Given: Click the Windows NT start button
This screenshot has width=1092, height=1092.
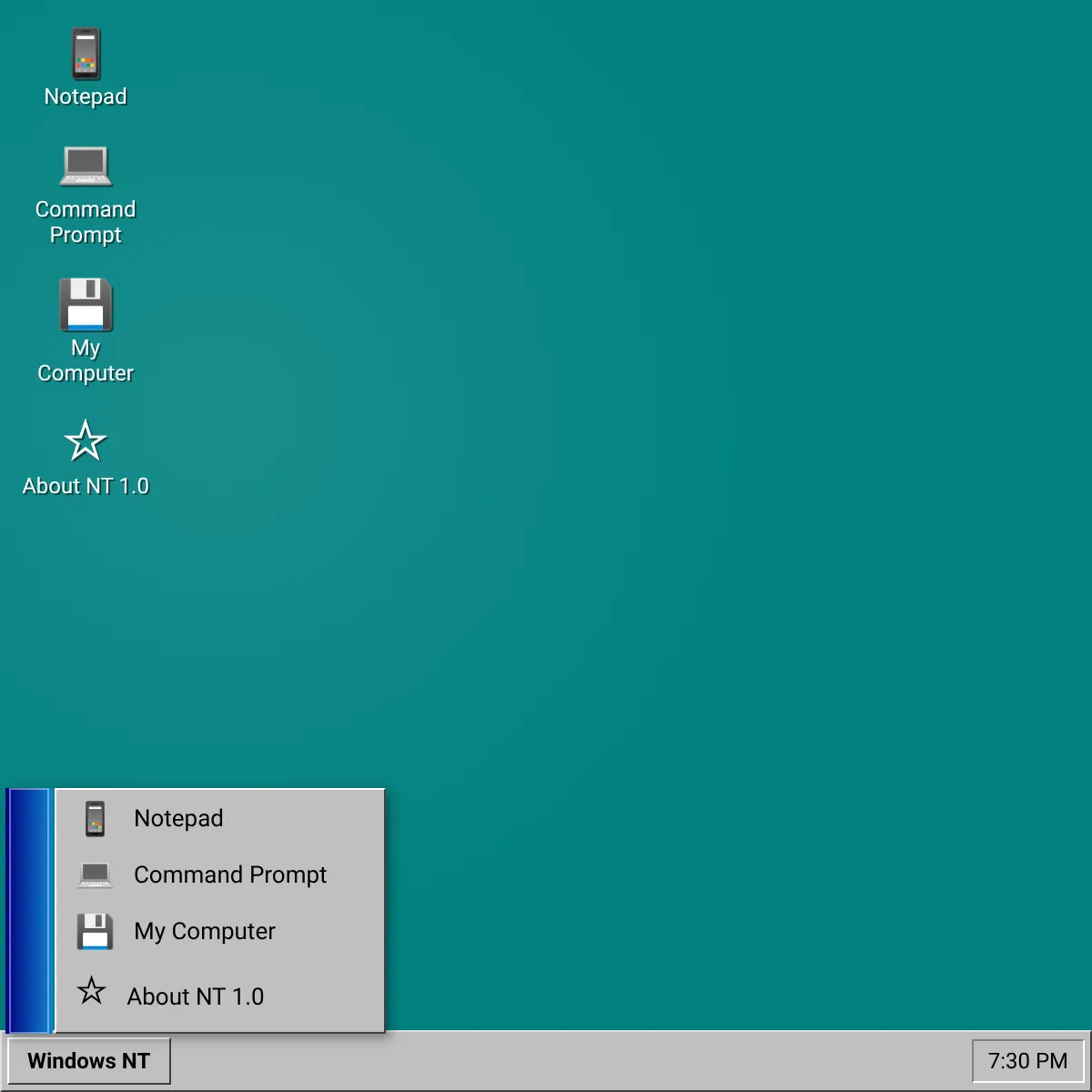Looking at the screenshot, I should [x=88, y=1061].
